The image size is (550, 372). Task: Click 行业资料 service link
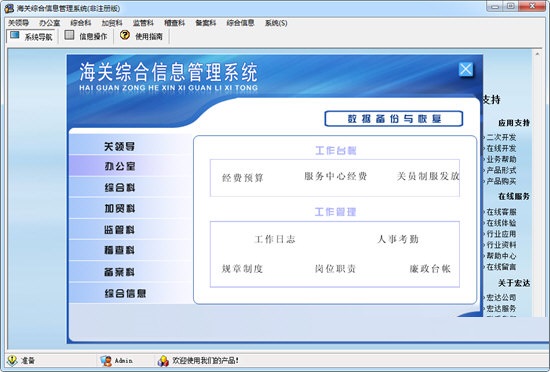501,244
